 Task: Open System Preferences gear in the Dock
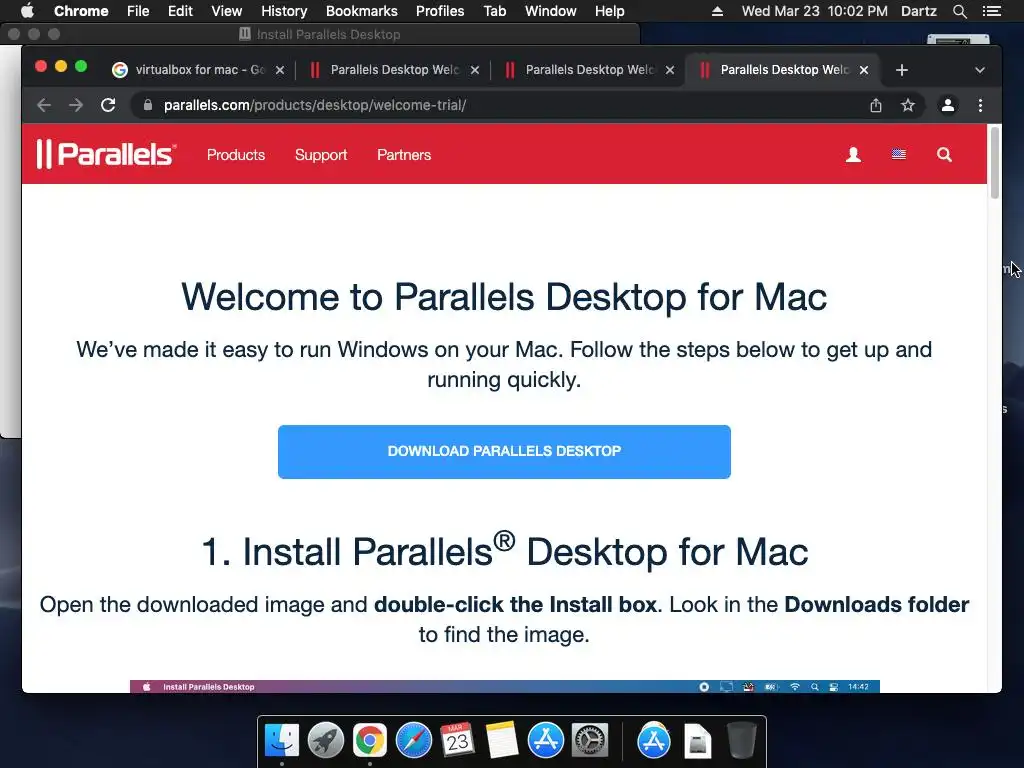[590, 741]
